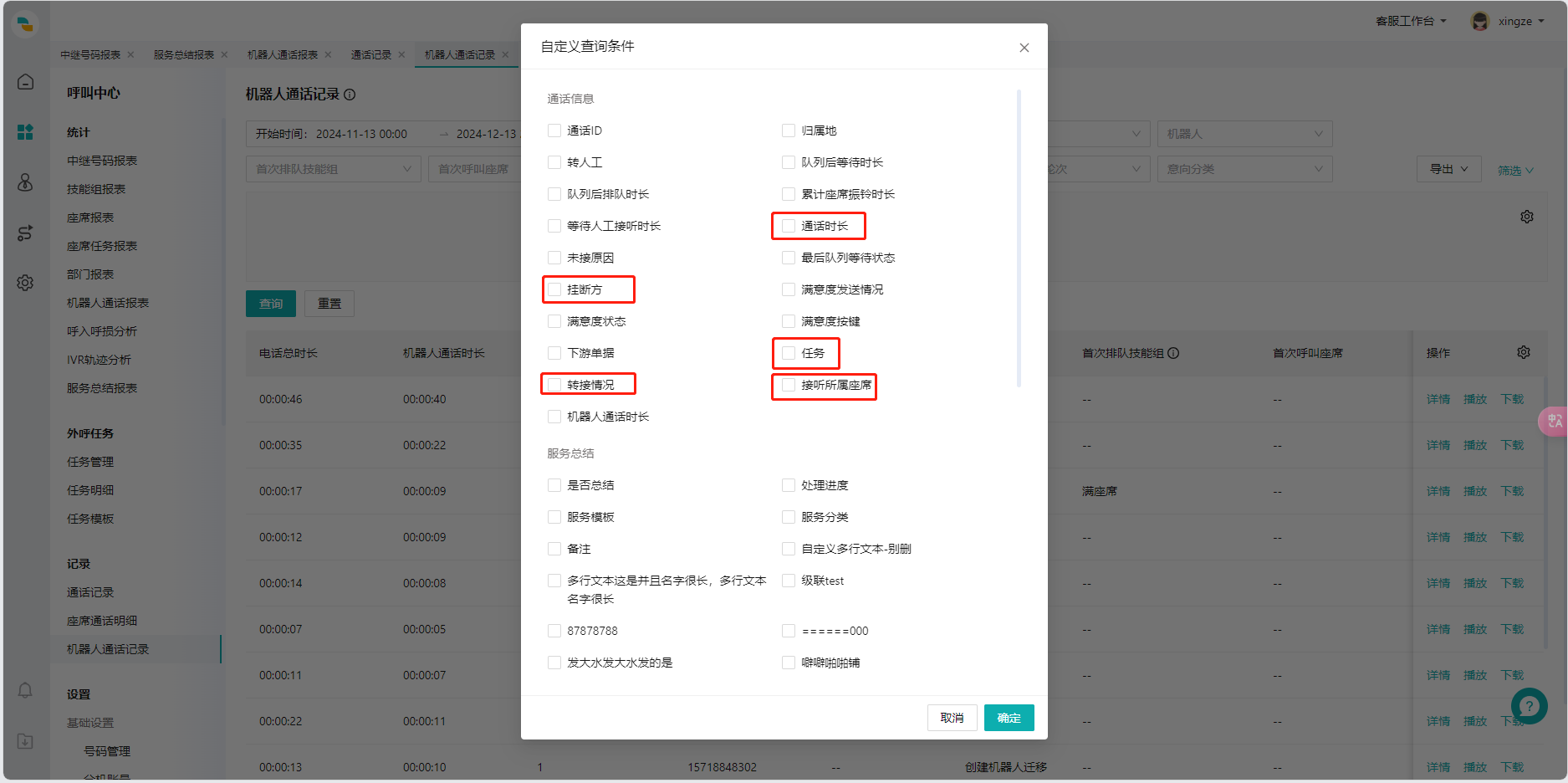Close the 服务总结报表 tab
1568x783 pixels.
click(224, 54)
